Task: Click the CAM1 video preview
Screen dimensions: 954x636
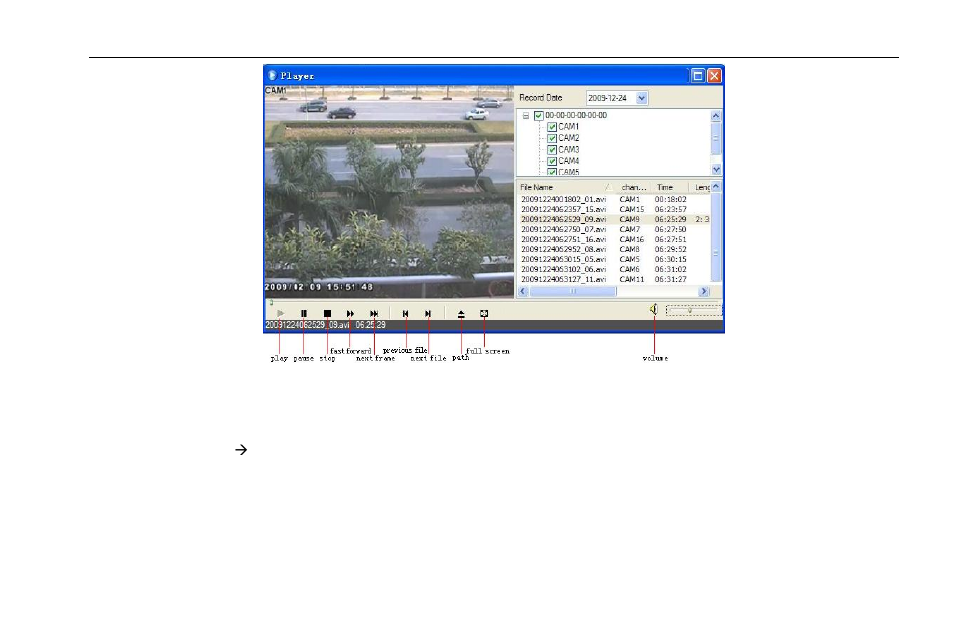Action: [x=389, y=192]
